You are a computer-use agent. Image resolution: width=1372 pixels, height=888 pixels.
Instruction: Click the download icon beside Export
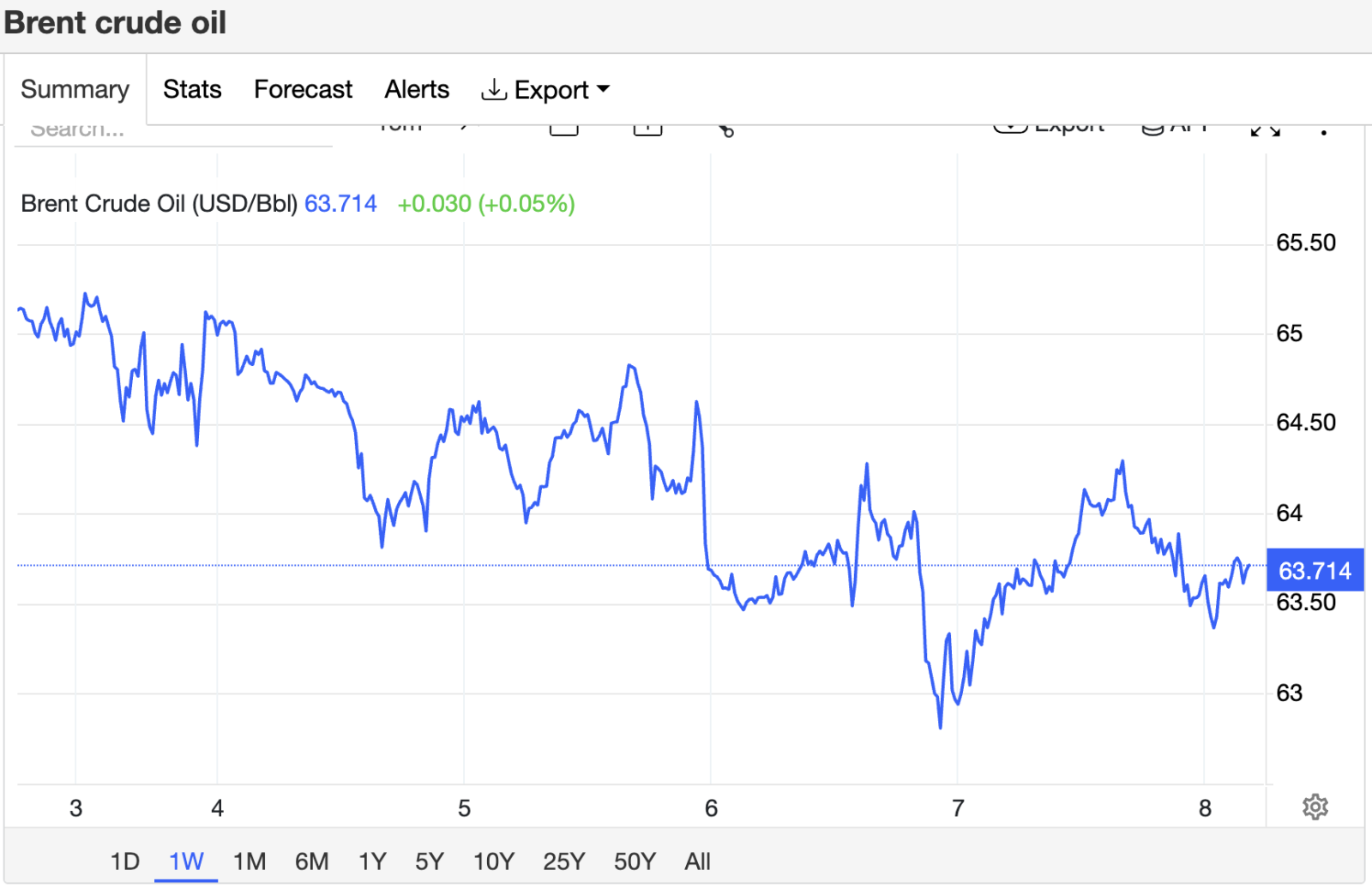click(x=494, y=89)
